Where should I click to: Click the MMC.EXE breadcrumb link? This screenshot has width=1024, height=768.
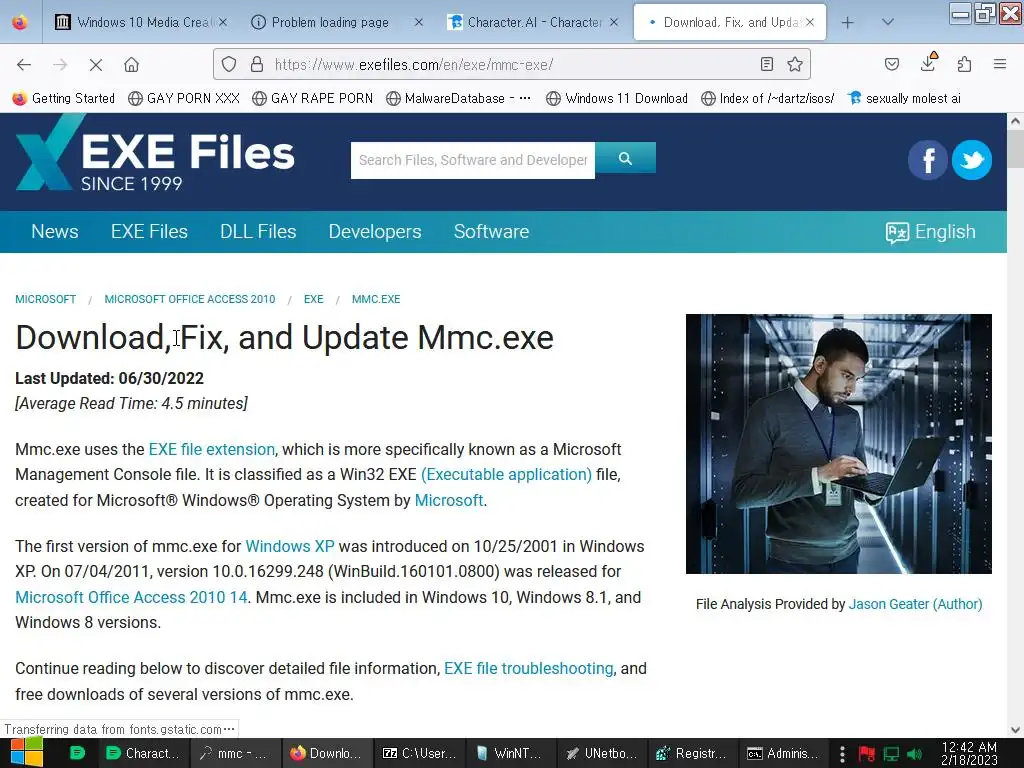point(376,299)
